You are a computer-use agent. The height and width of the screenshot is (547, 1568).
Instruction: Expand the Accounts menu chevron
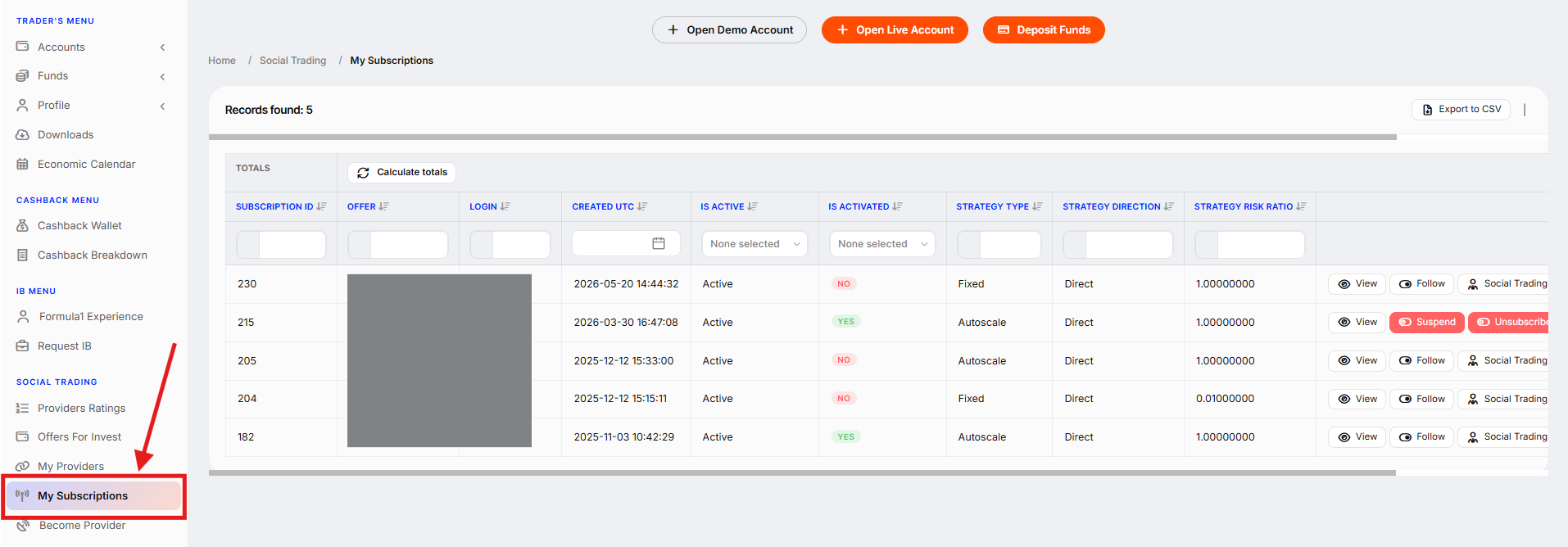click(163, 47)
